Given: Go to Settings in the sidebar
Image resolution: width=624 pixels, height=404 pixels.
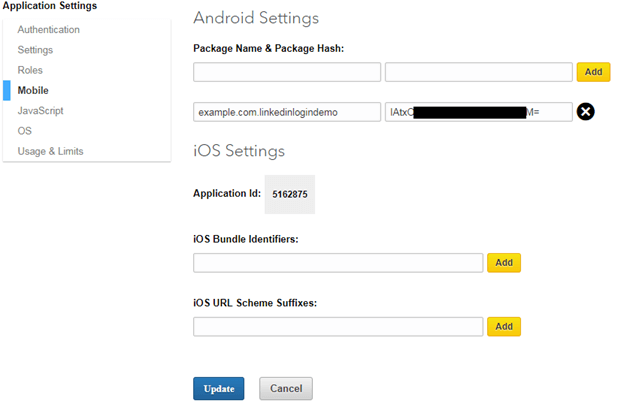Looking at the screenshot, I should tap(35, 50).
